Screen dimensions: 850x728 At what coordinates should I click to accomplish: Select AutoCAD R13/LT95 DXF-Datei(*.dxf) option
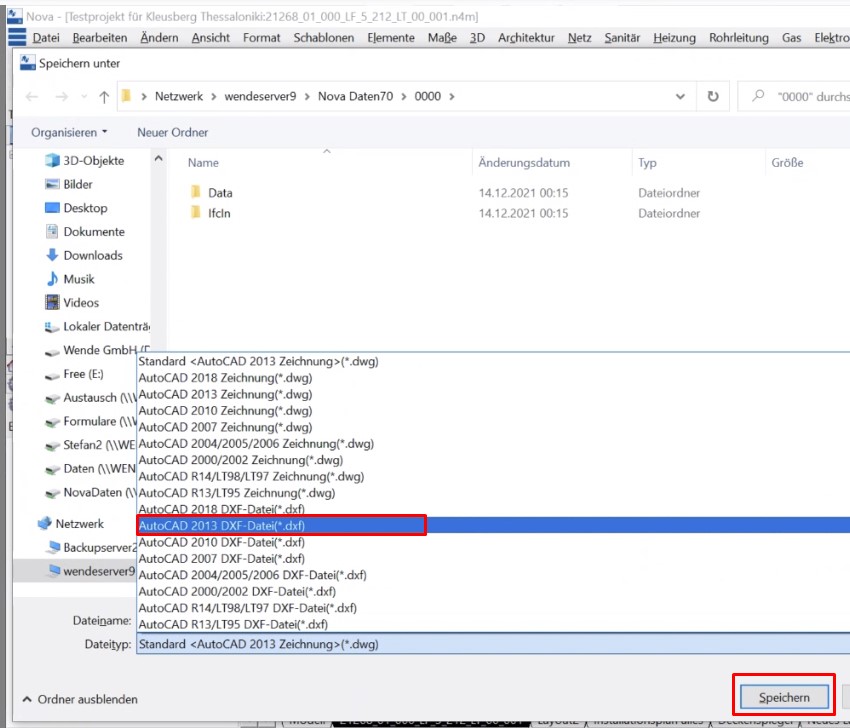493,624
